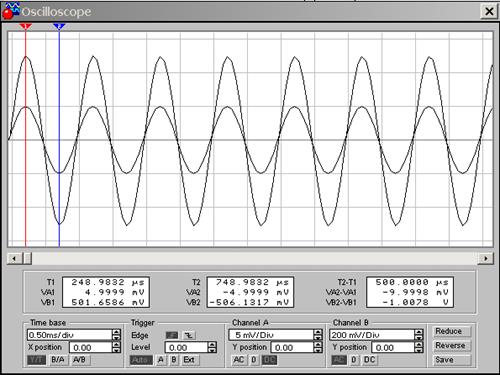Set Channel B coupling to 0
This screenshot has width=500, height=375.
[x=354, y=360]
